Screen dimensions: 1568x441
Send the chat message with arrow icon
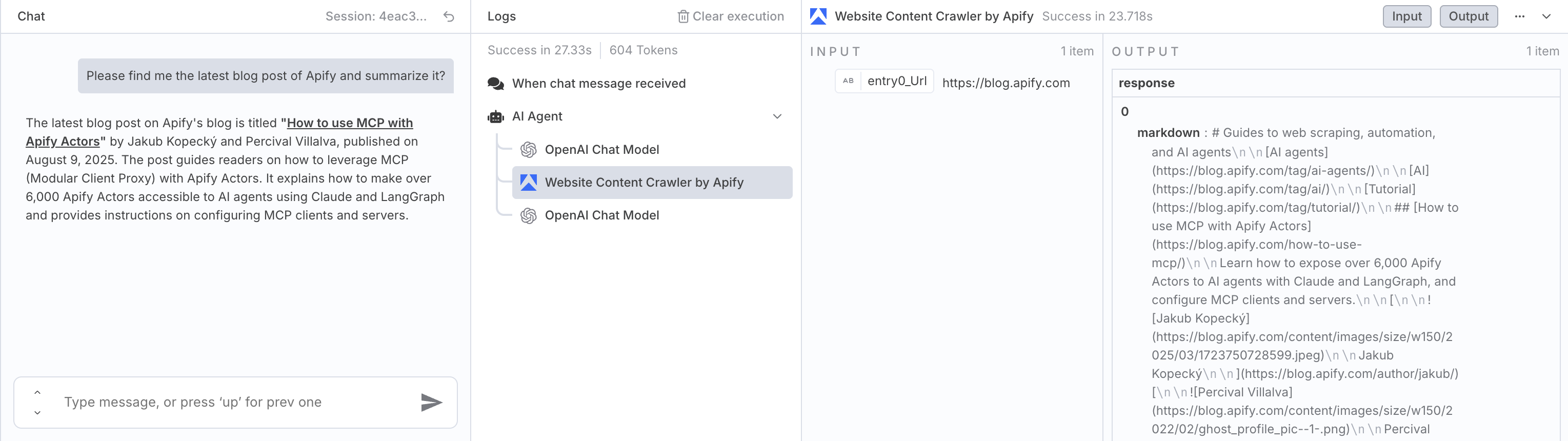click(431, 402)
